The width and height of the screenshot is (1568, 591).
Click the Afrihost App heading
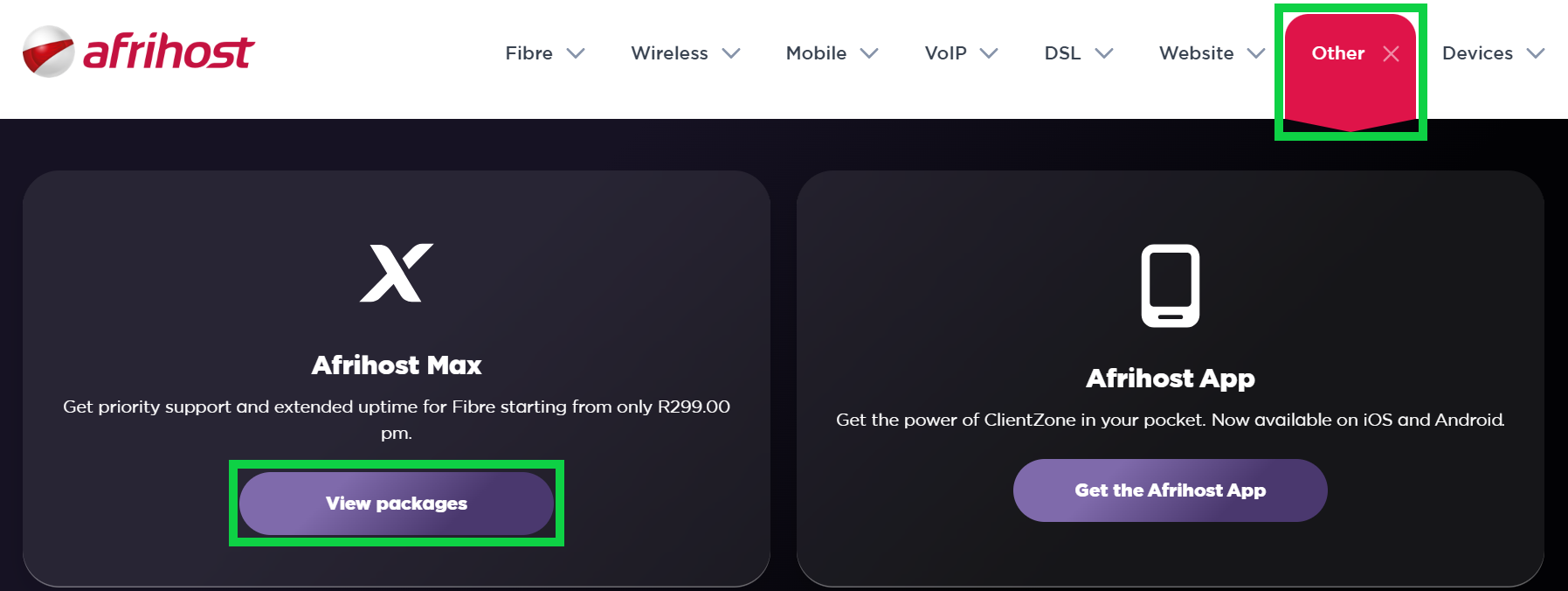[1170, 378]
